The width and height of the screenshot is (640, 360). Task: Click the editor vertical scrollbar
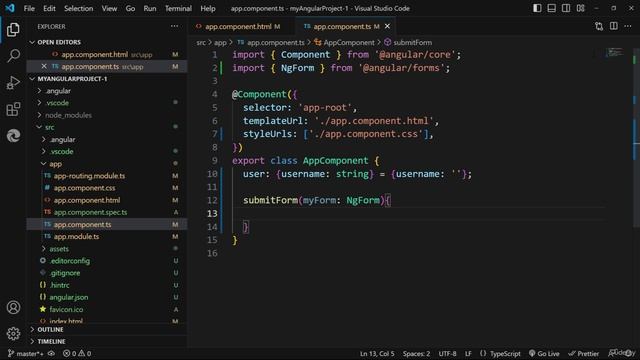click(x=636, y=139)
